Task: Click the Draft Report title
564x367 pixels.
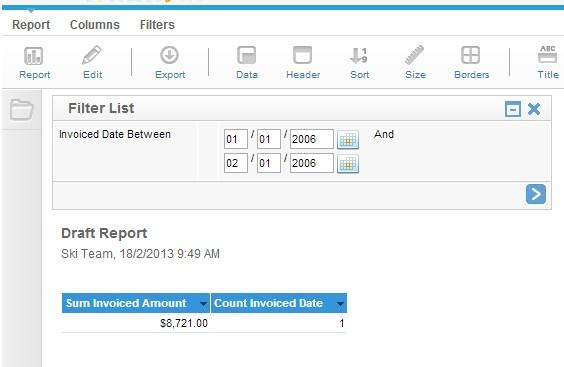Action: click(x=104, y=233)
